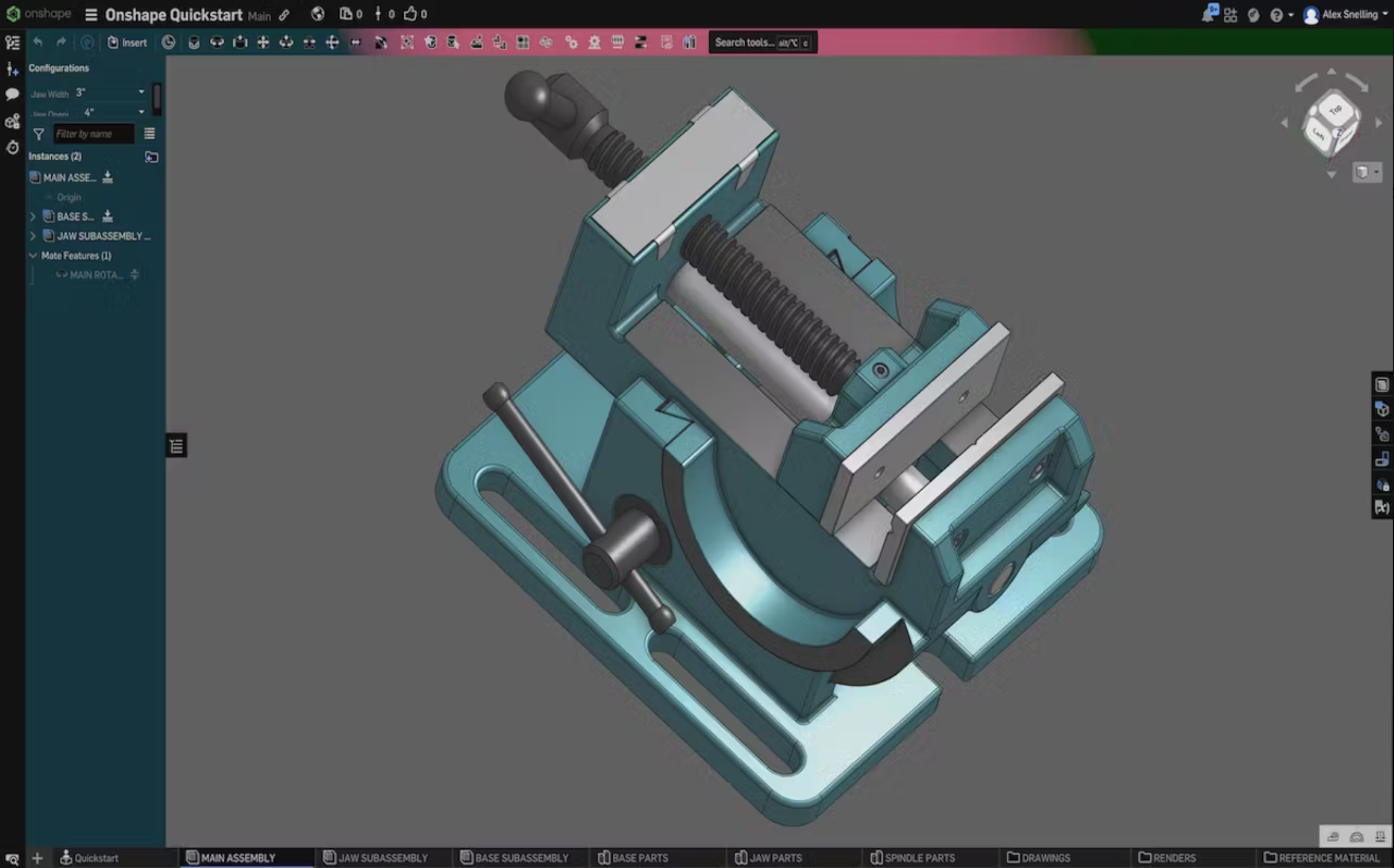
Task: Click the redo arrow in the toolbar
Action: click(61, 42)
